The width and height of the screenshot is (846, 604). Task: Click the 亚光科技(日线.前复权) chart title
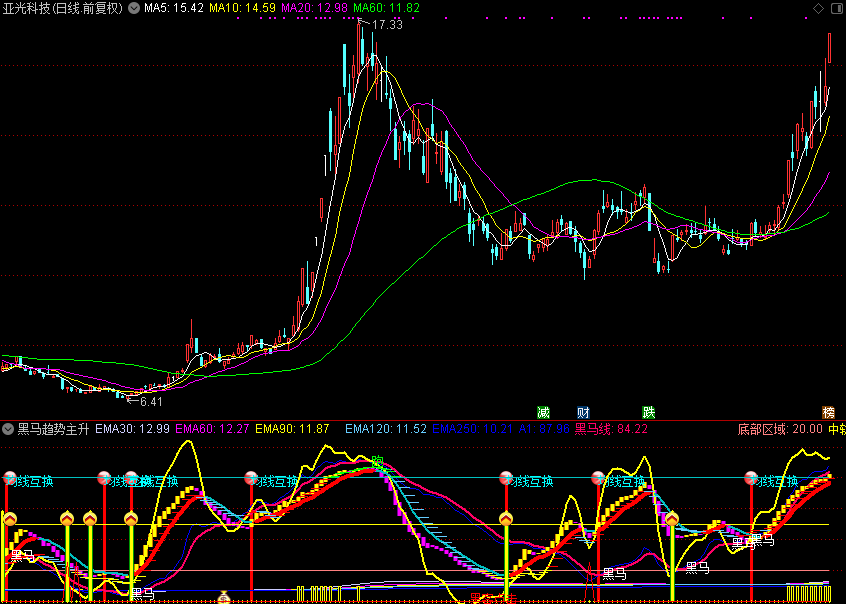click(x=63, y=8)
